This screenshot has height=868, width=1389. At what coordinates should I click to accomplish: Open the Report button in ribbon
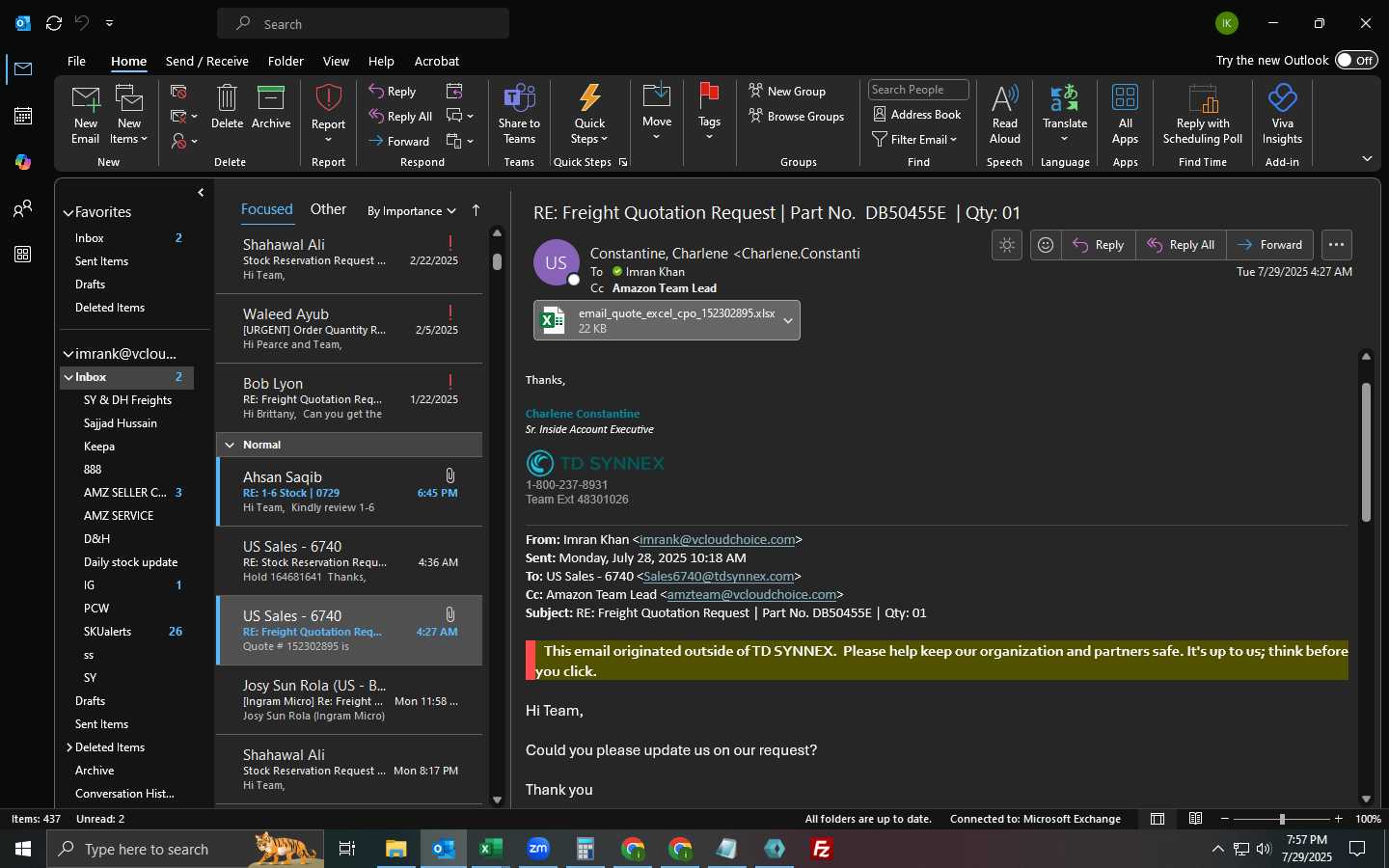328,114
